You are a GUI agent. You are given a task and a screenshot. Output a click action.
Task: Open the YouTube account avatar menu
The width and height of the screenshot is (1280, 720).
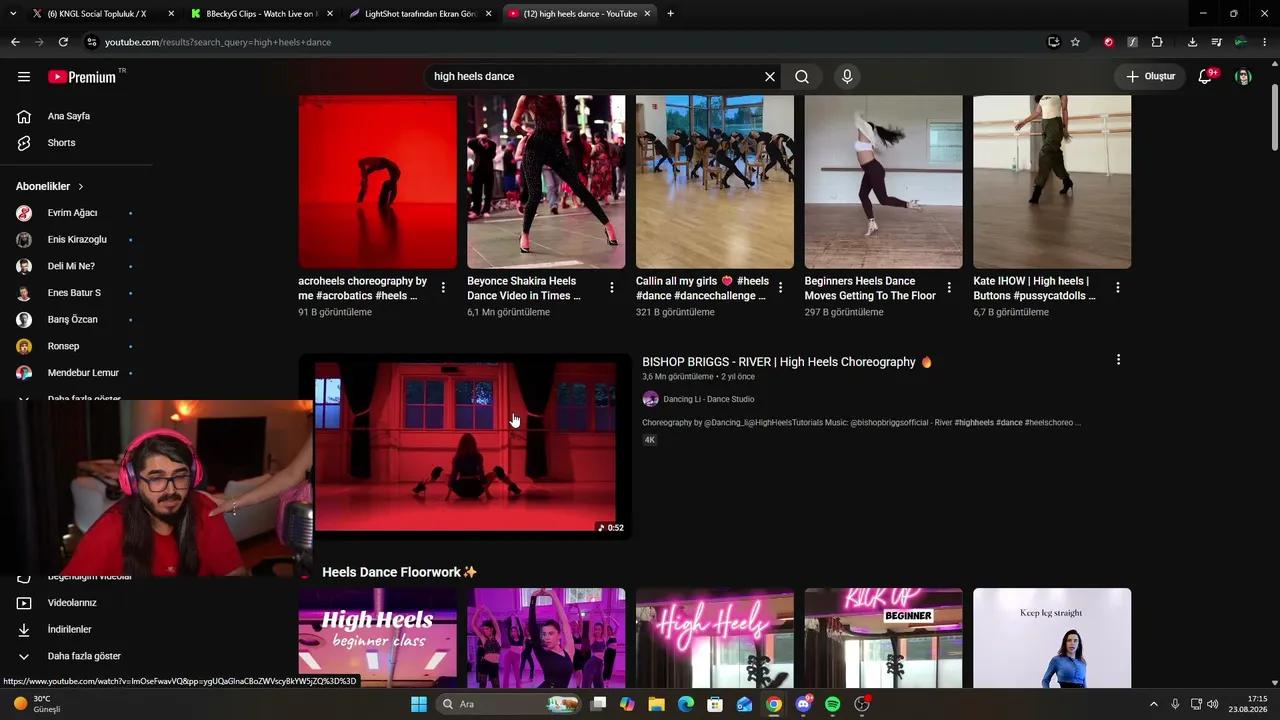1243,77
